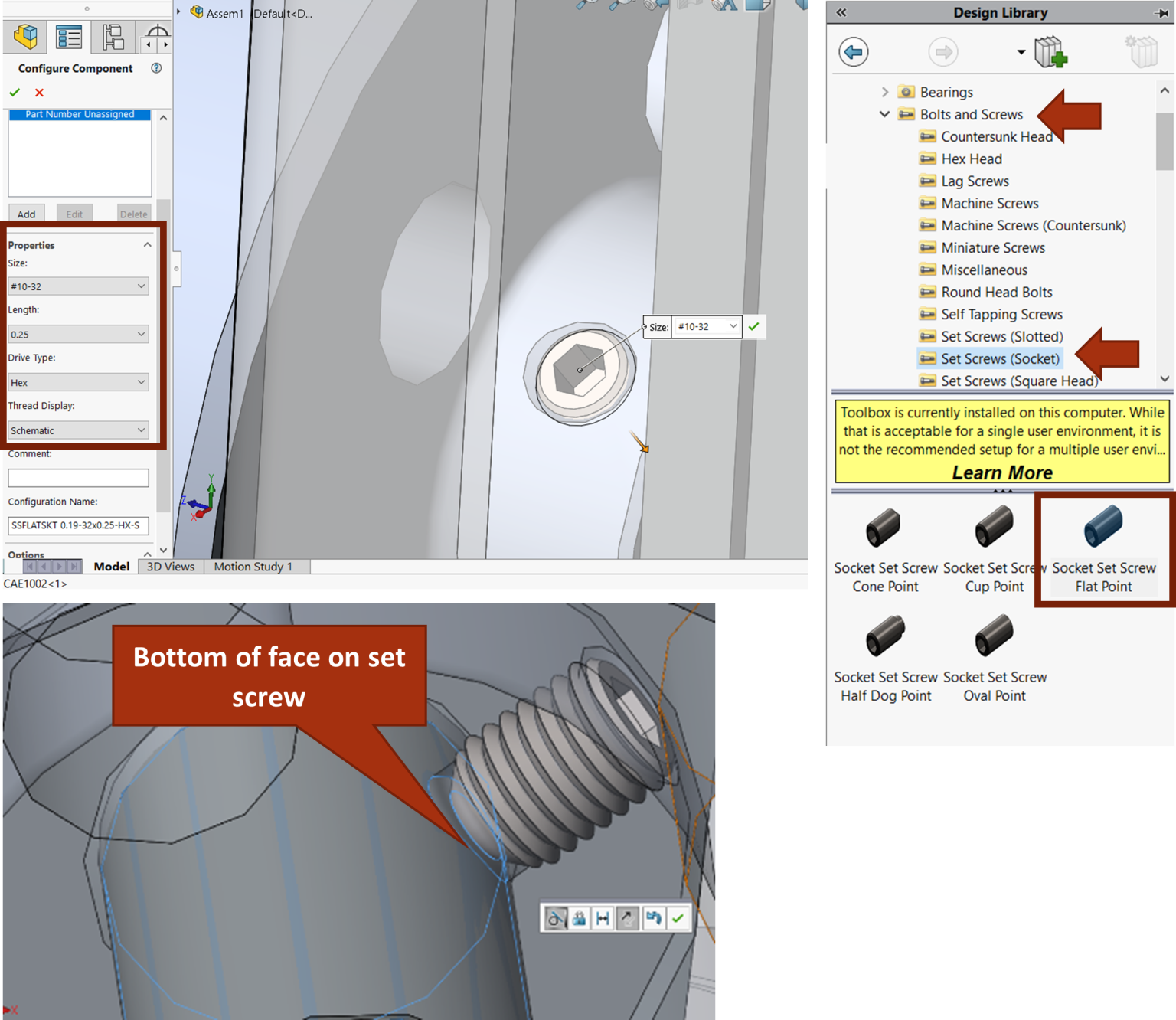This screenshot has height=1020, width=1176.
Task: Flip mate alignment in the pop-up toolbar
Action: pyautogui.click(x=626, y=918)
